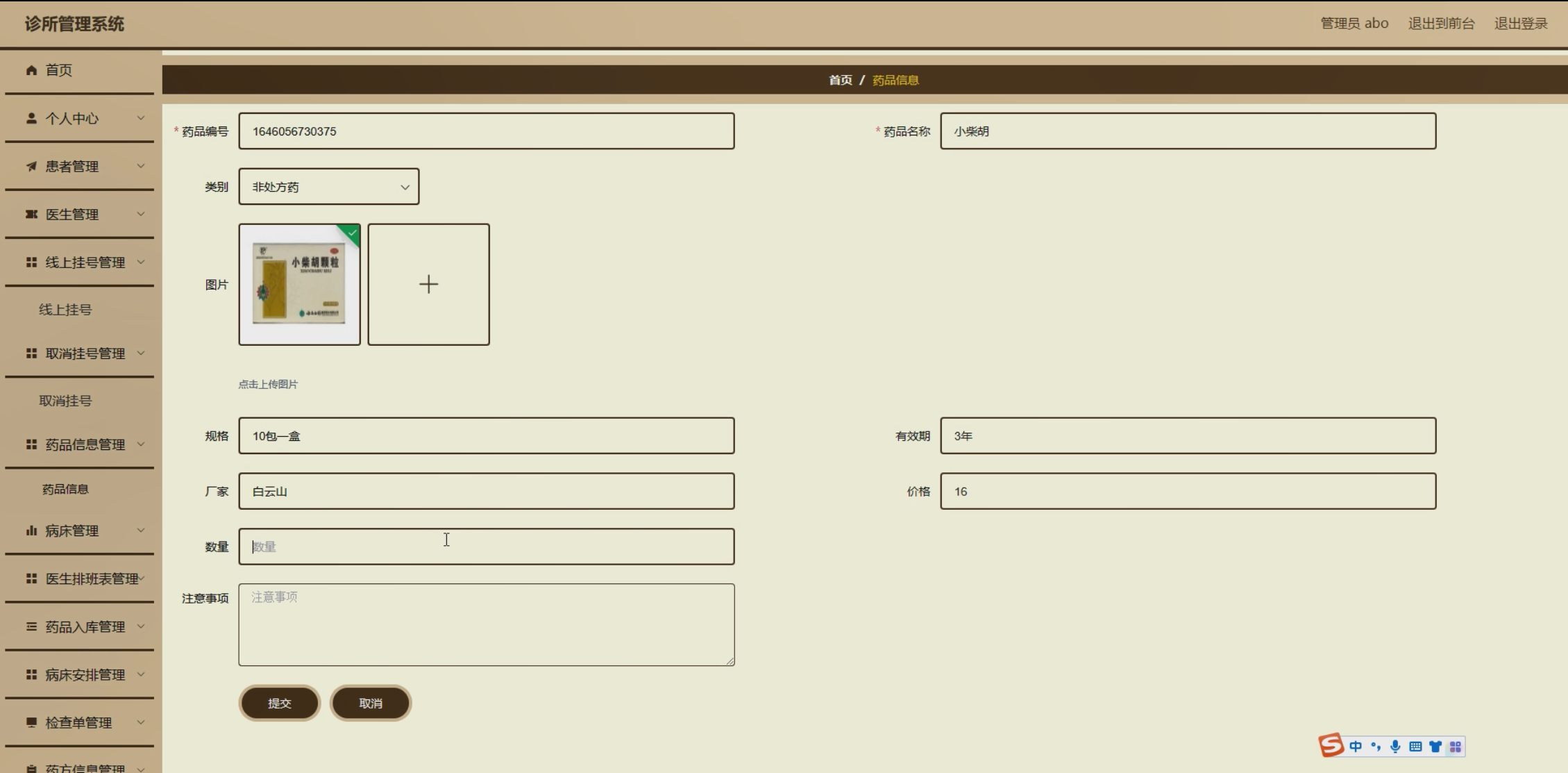The width and height of the screenshot is (1568, 773).
Task: Focus the 注意事项 text area
Action: 486,624
